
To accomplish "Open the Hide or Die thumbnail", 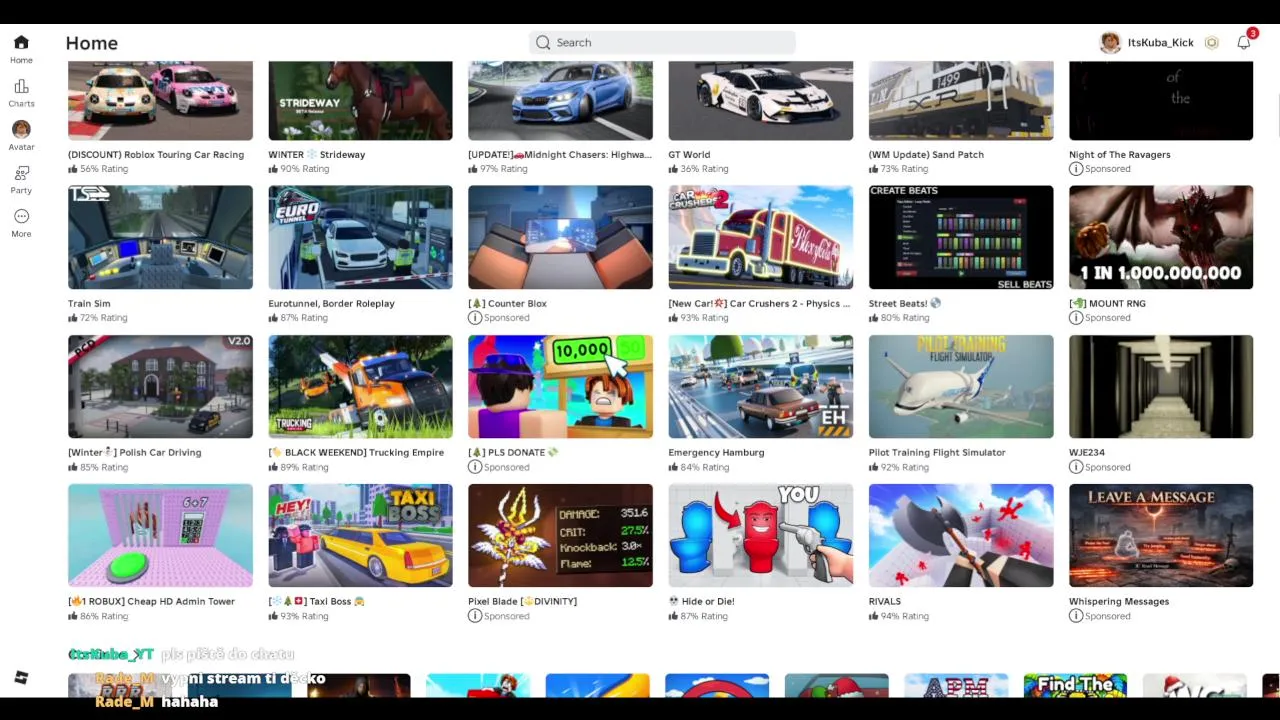I will tap(761, 535).
